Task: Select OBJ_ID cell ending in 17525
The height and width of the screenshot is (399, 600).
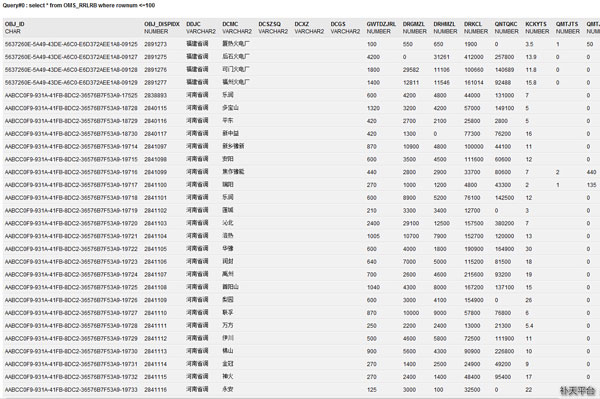Action: point(71,95)
